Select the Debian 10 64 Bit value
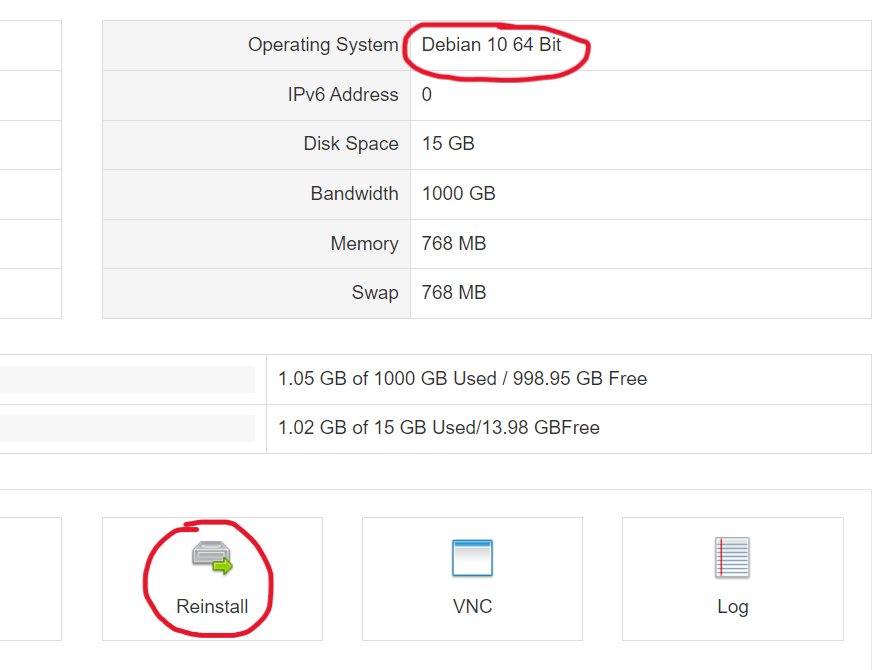This screenshot has width=891, height=670. [x=491, y=45]
